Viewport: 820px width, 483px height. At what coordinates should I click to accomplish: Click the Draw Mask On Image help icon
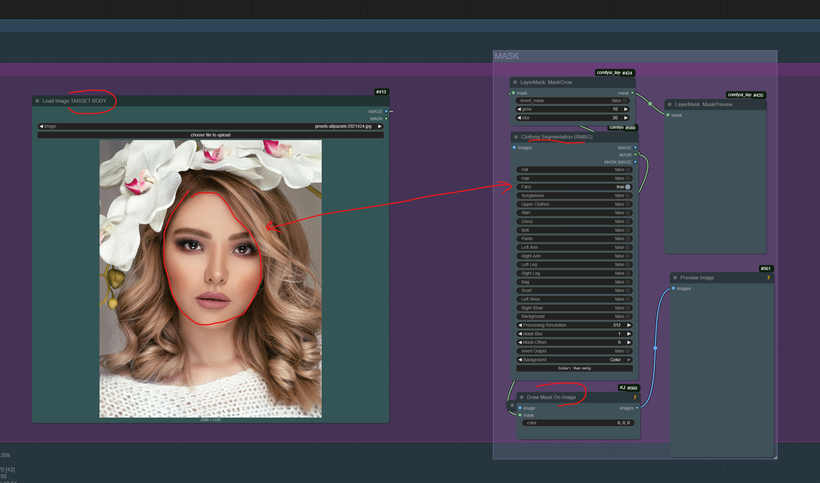635,397
